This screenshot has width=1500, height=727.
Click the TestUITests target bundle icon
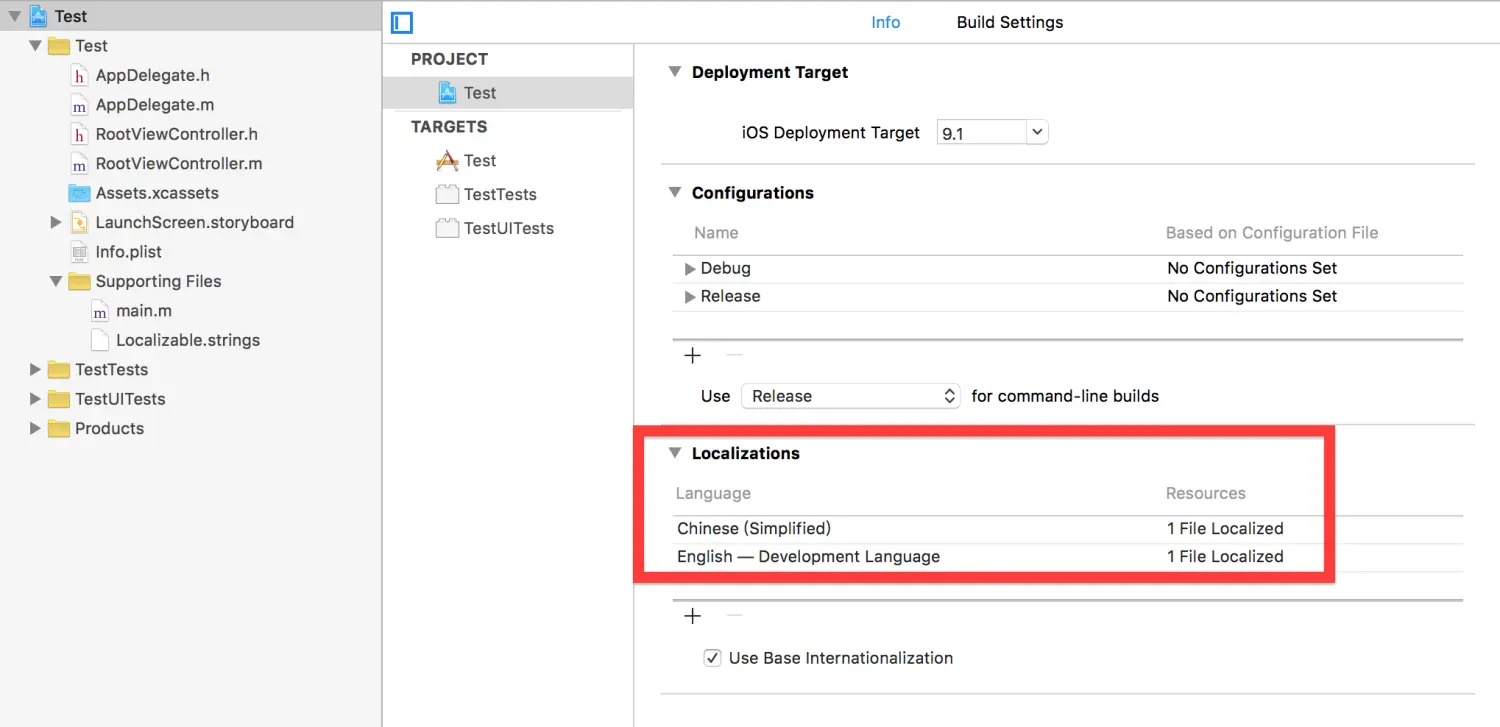tap(447, 228)
